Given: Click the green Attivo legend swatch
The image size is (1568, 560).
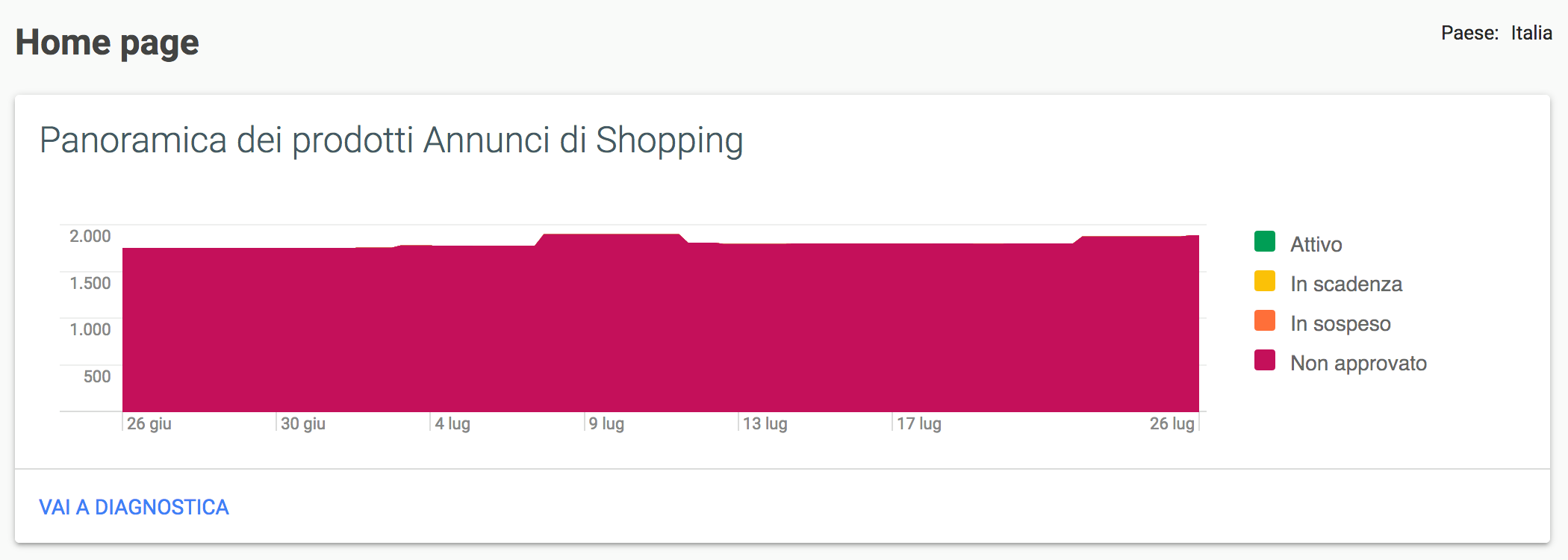Looking at the screenshot, I should [x=1265, y=242].
